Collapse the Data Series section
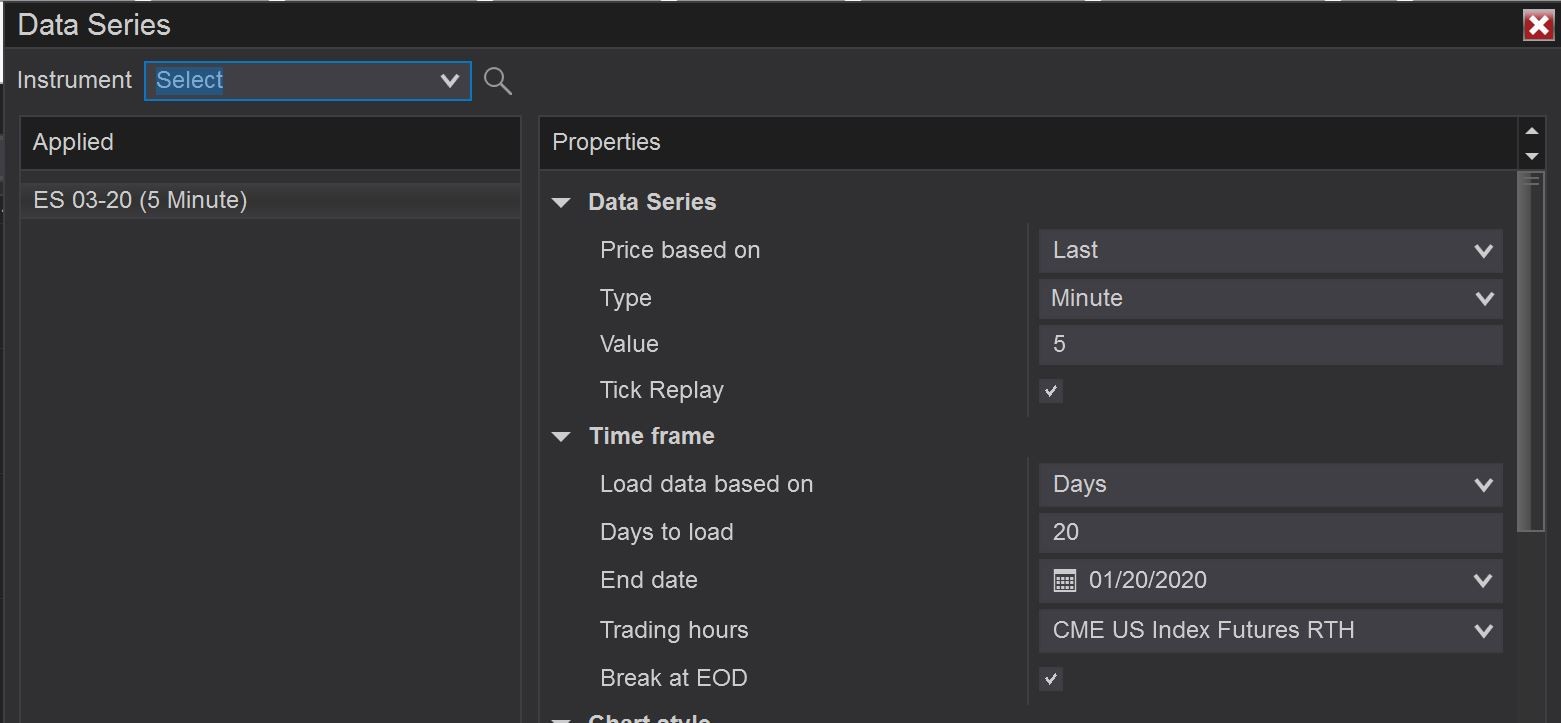Screen dimensions: 1561x723 (x=562, y=203)
